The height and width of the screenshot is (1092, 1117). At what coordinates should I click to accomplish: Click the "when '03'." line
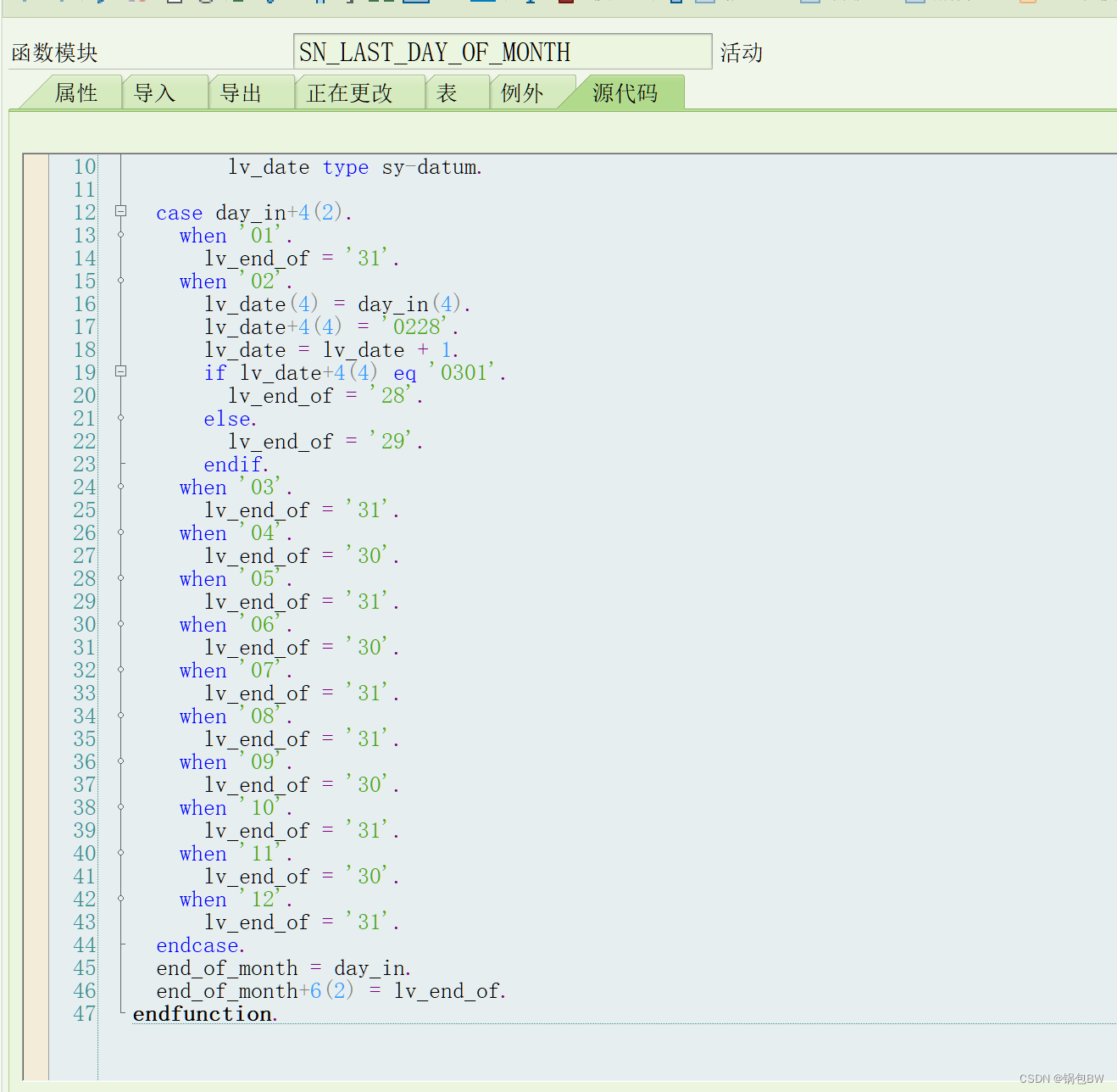pyautogui.click(x=236, y=487)
